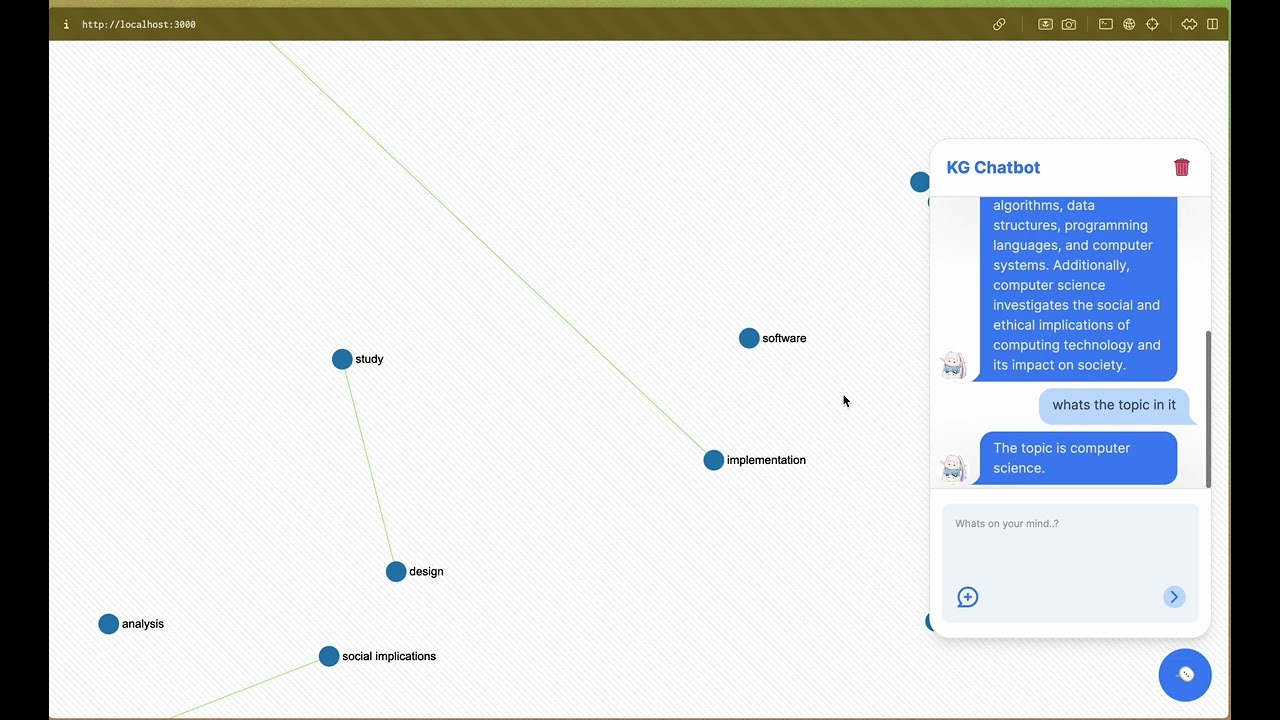Click the 'design' node label text

[x=426, y=572]
